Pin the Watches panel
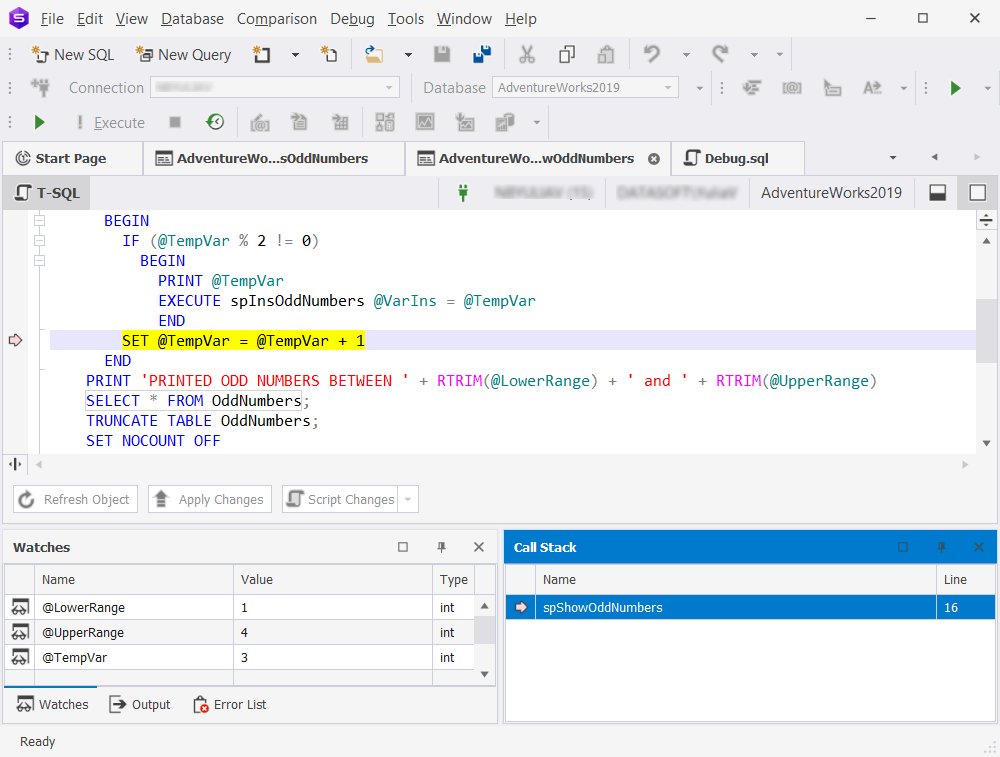 coord(441,547)
